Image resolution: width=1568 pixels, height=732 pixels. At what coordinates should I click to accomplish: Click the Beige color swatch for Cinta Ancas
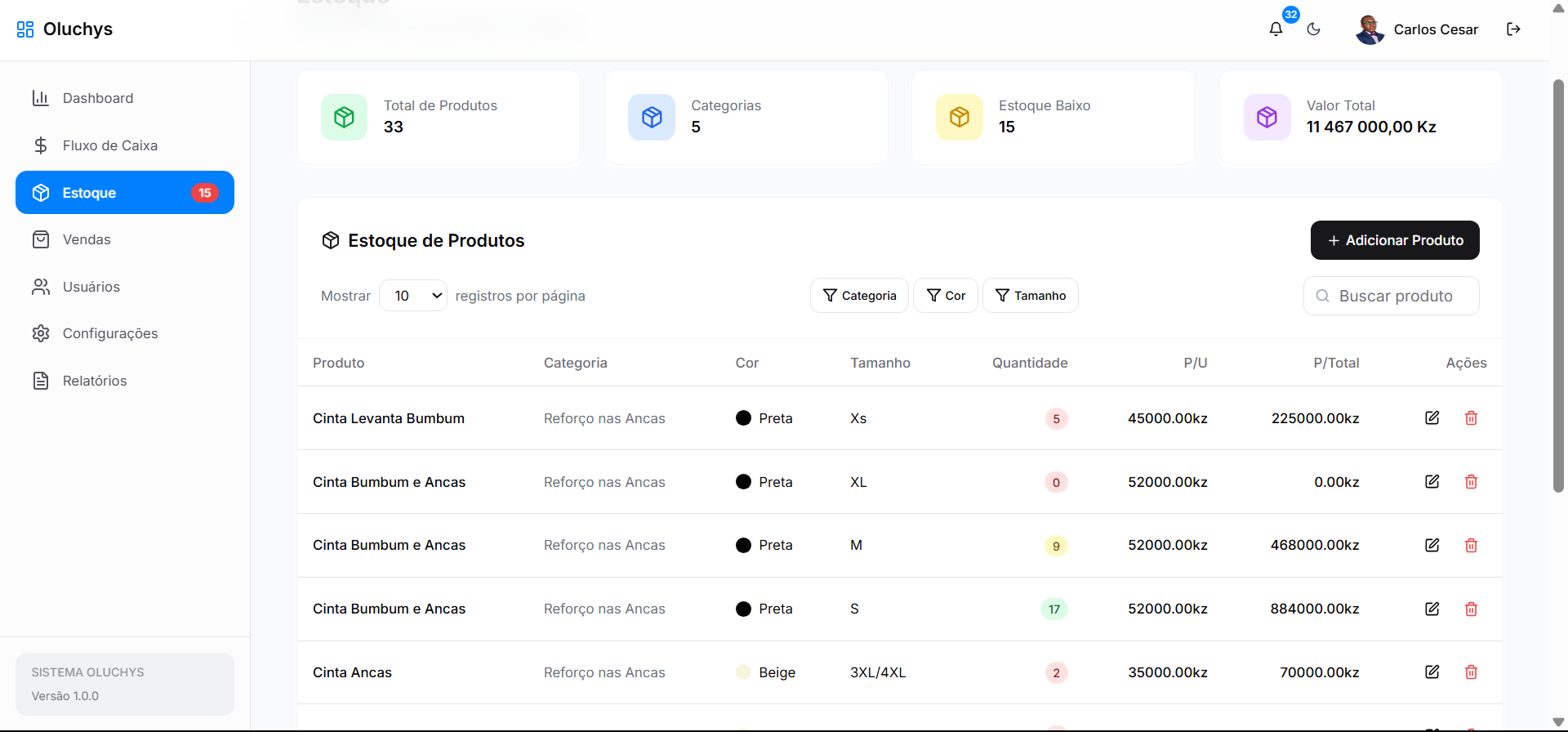(x=743, y=672)
